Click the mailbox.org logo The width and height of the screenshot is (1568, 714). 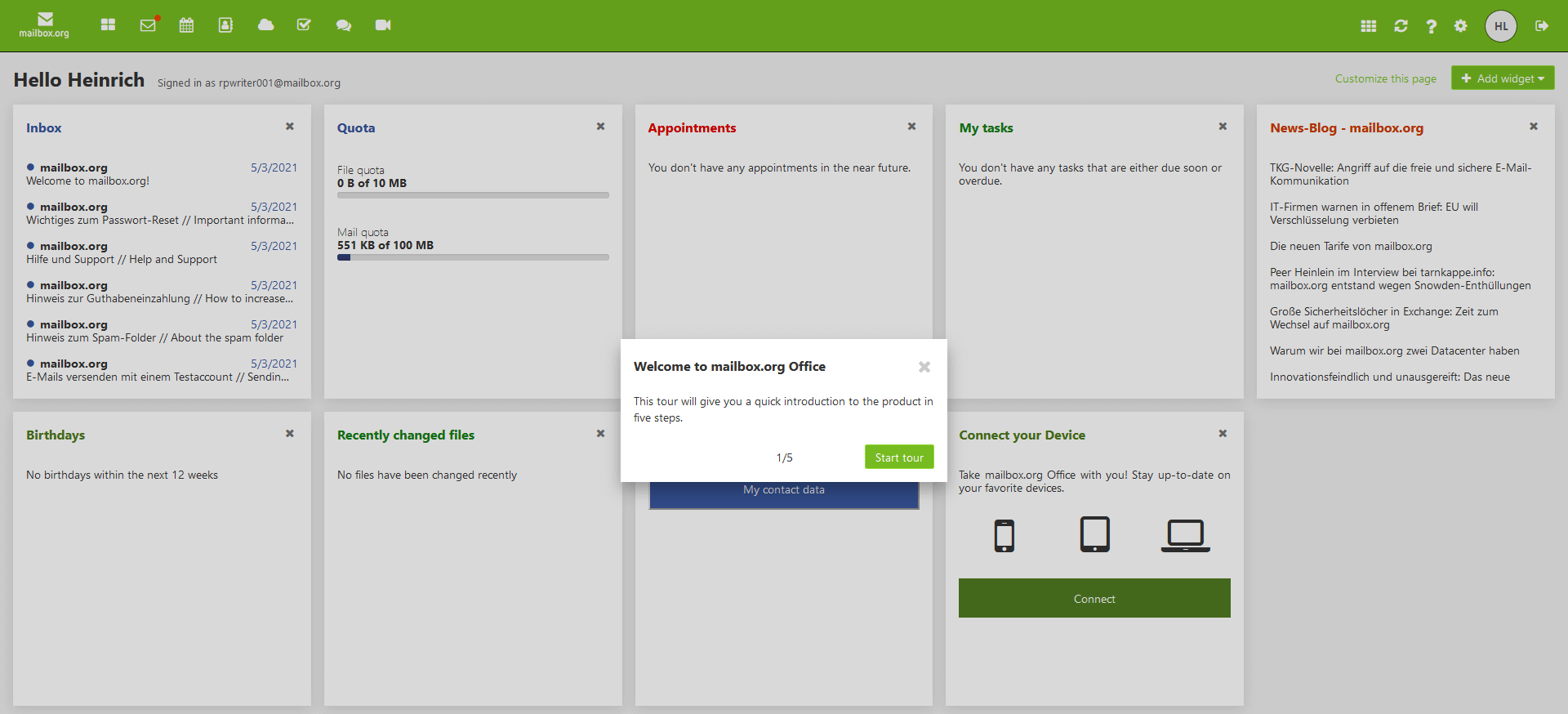tap(44, 25)
